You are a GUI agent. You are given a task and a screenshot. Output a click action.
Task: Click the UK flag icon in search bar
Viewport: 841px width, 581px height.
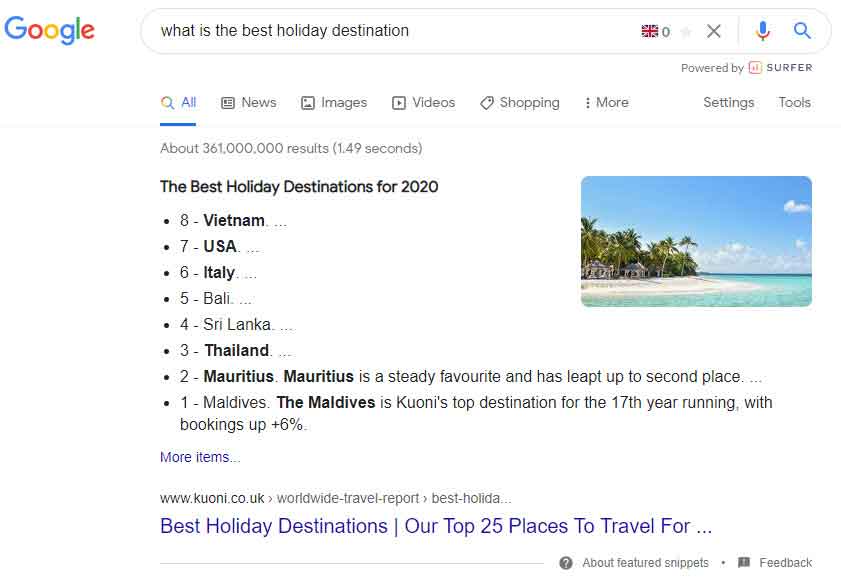[x=650, y=31]
